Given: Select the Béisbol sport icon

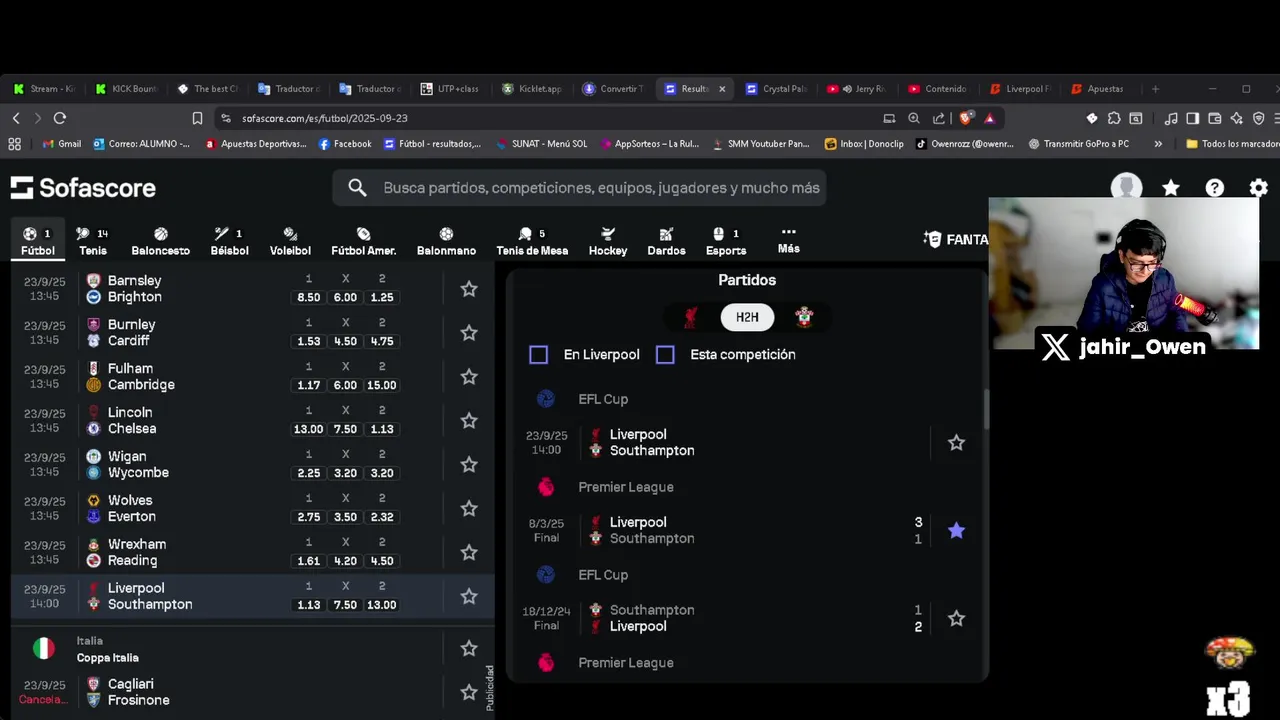Looking at the screenshot, I should (229, 241).
